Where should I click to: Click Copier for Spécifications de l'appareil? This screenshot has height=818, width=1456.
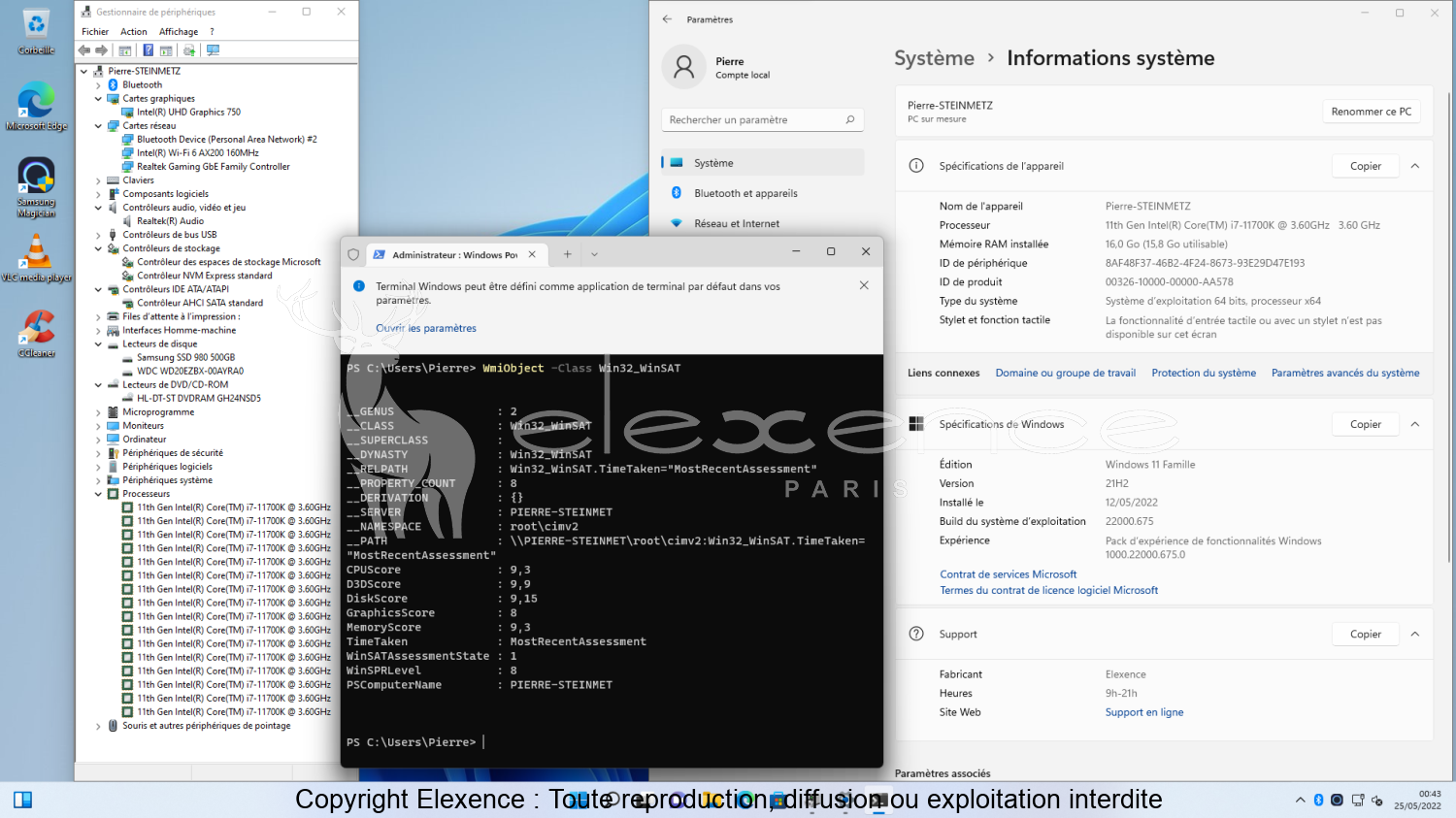point(1365,166)
